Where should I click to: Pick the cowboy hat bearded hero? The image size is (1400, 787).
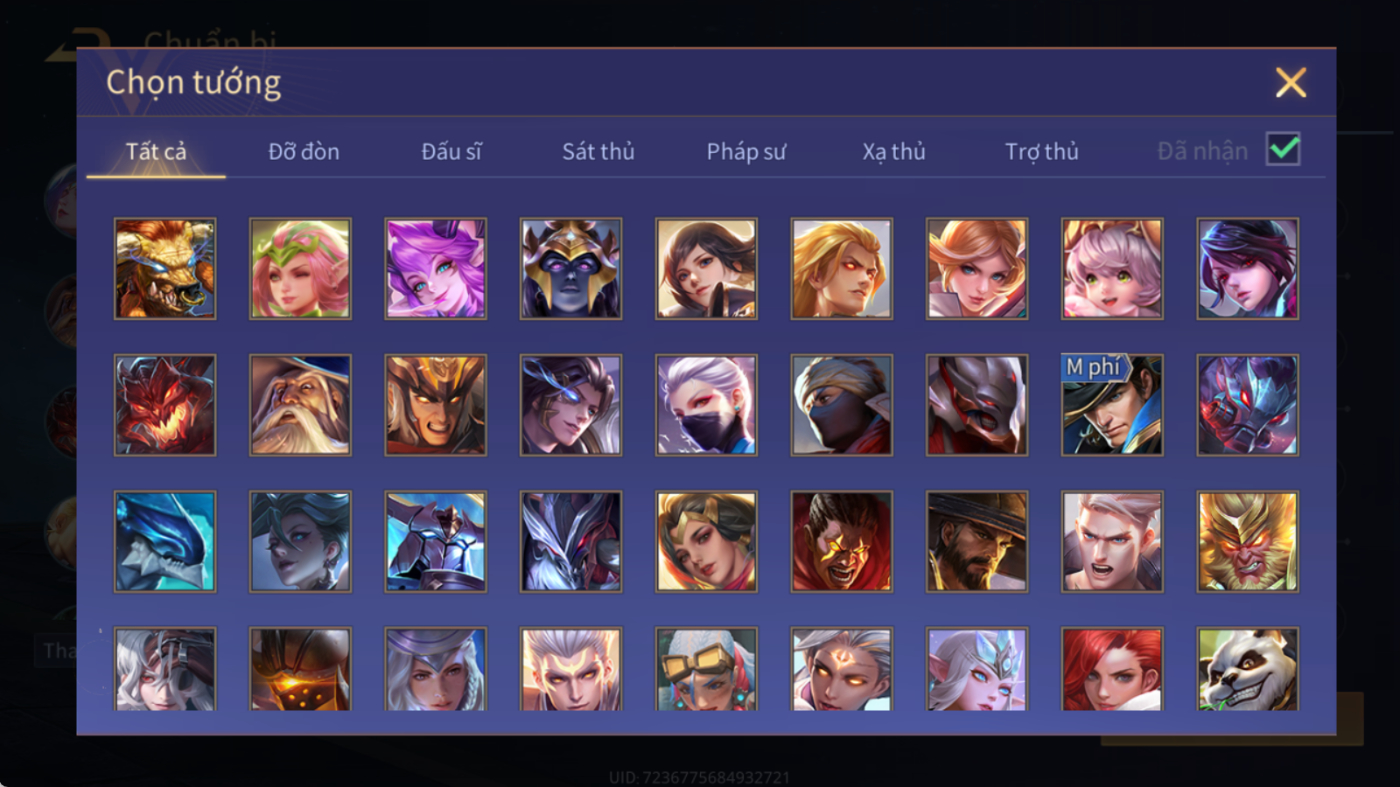point(977,541)
